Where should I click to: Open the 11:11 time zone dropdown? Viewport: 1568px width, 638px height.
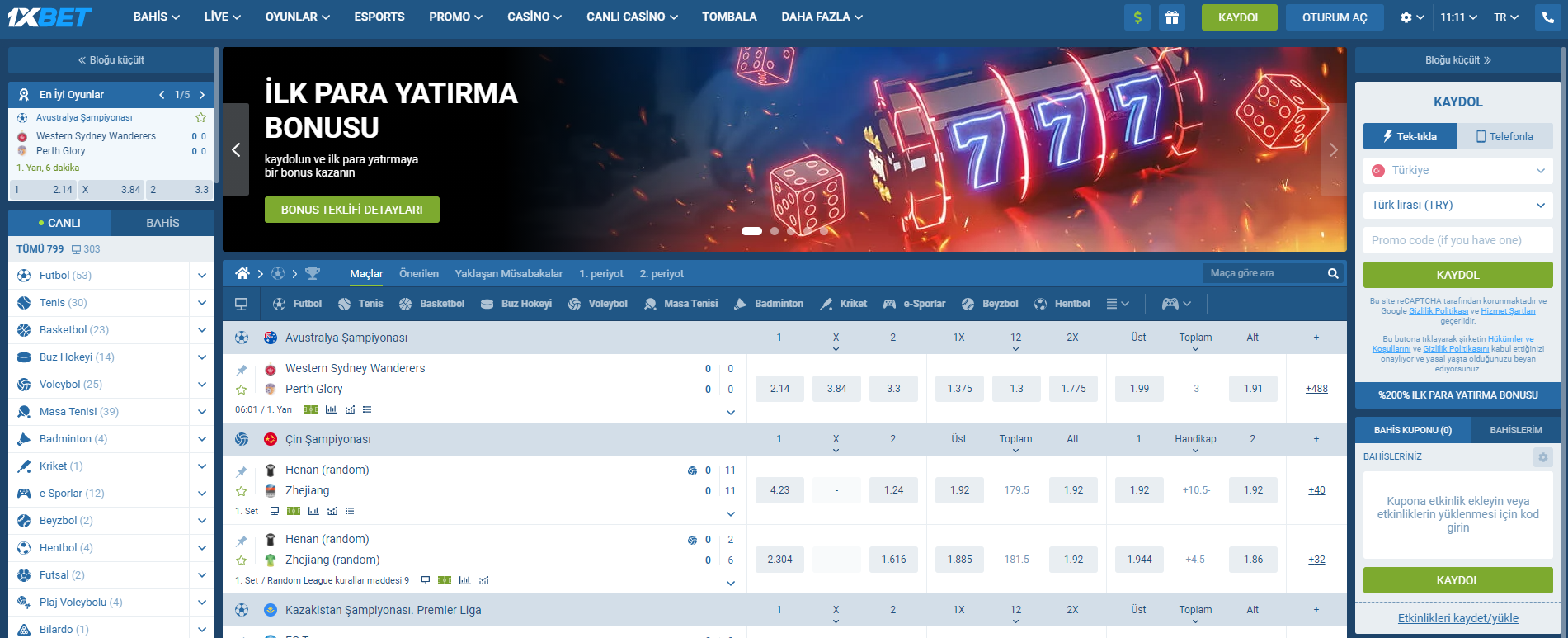(1458, 17)
